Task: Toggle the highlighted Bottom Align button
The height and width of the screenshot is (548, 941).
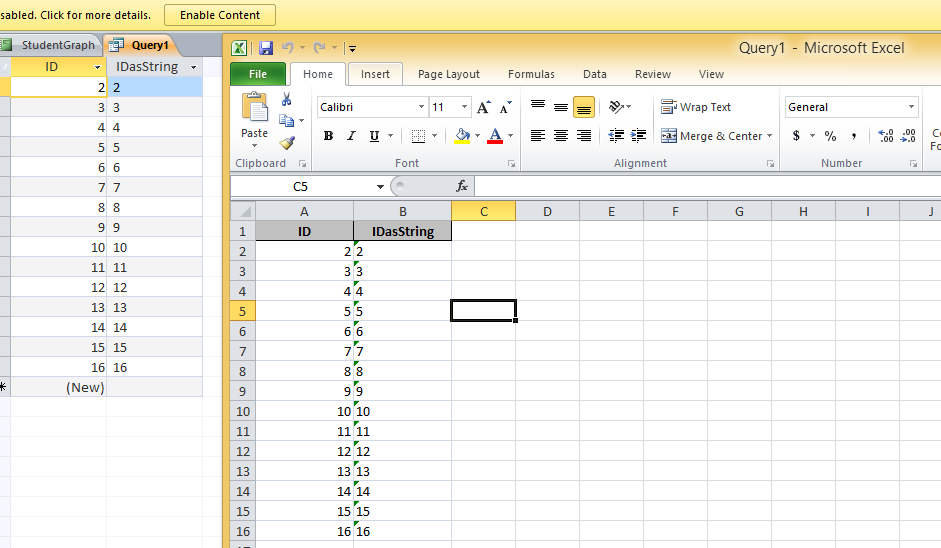Action: tap(584, 107)
